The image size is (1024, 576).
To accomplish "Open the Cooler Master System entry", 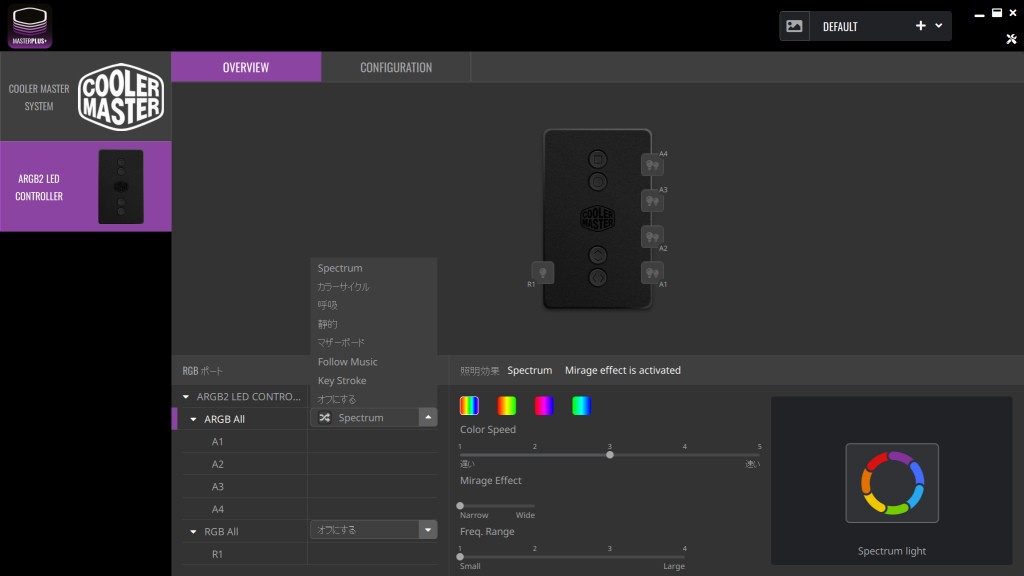I will pyautogui.click(x=86, y=97).
